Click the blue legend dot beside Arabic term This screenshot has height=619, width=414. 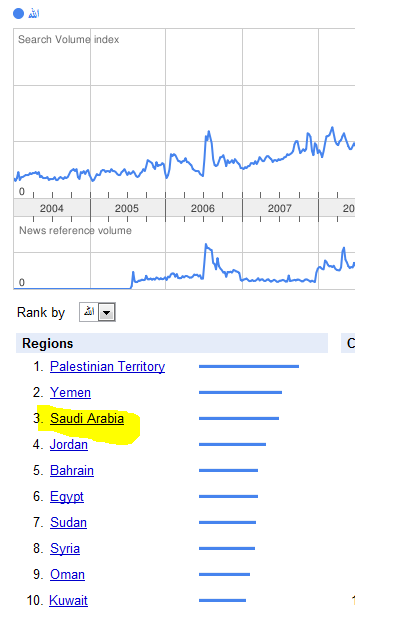(x=19, y=13)
